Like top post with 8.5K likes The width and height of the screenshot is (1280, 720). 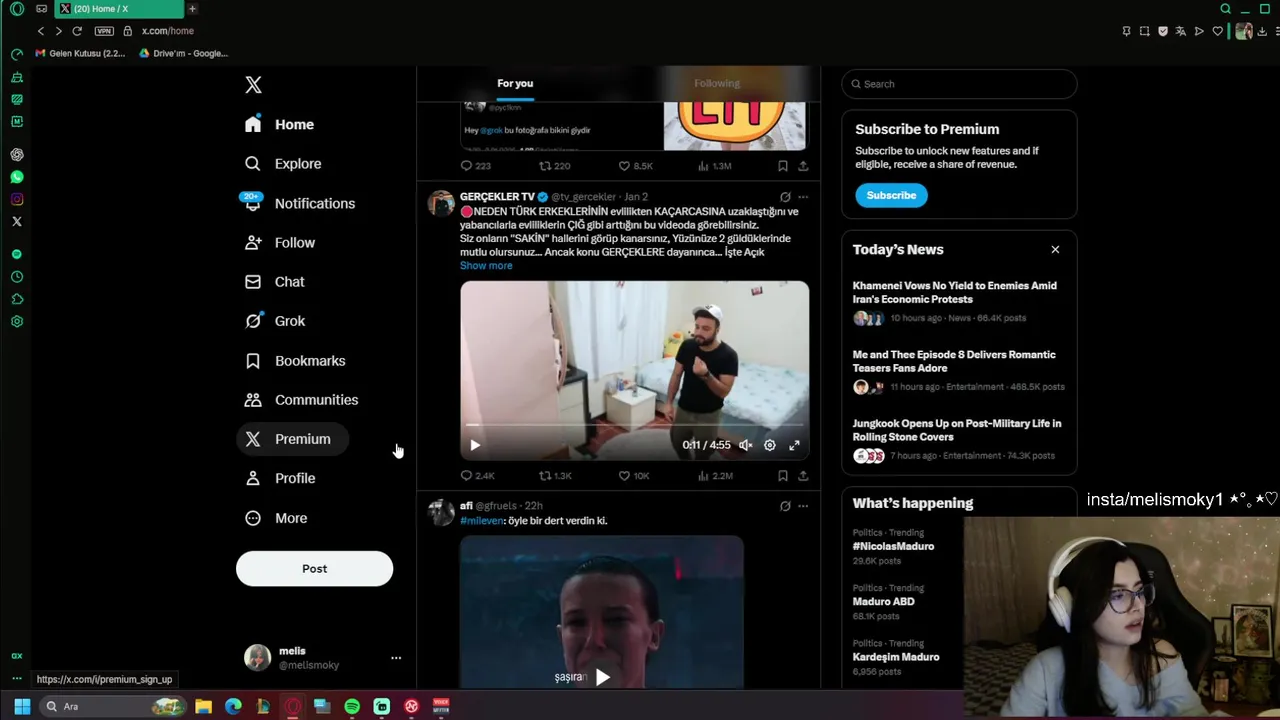pyautogui.click(x=635, y=166)
